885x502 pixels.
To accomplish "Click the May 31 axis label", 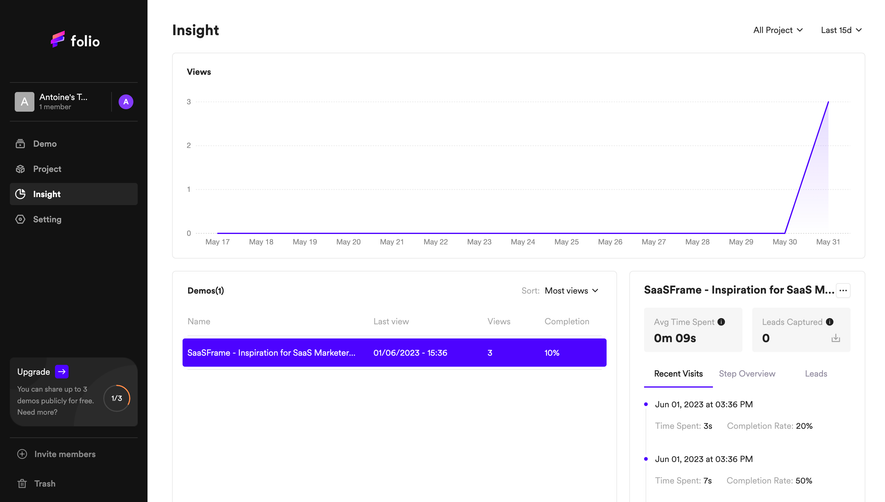I will tap(828, 242).
